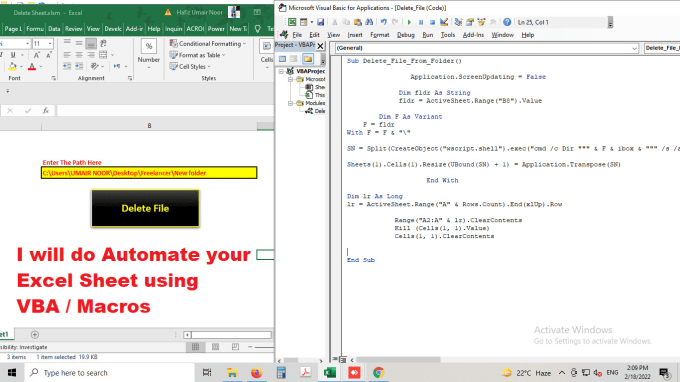
Task: Open Format as Table dropdown in Excel
Action: (x=198, y=55)
